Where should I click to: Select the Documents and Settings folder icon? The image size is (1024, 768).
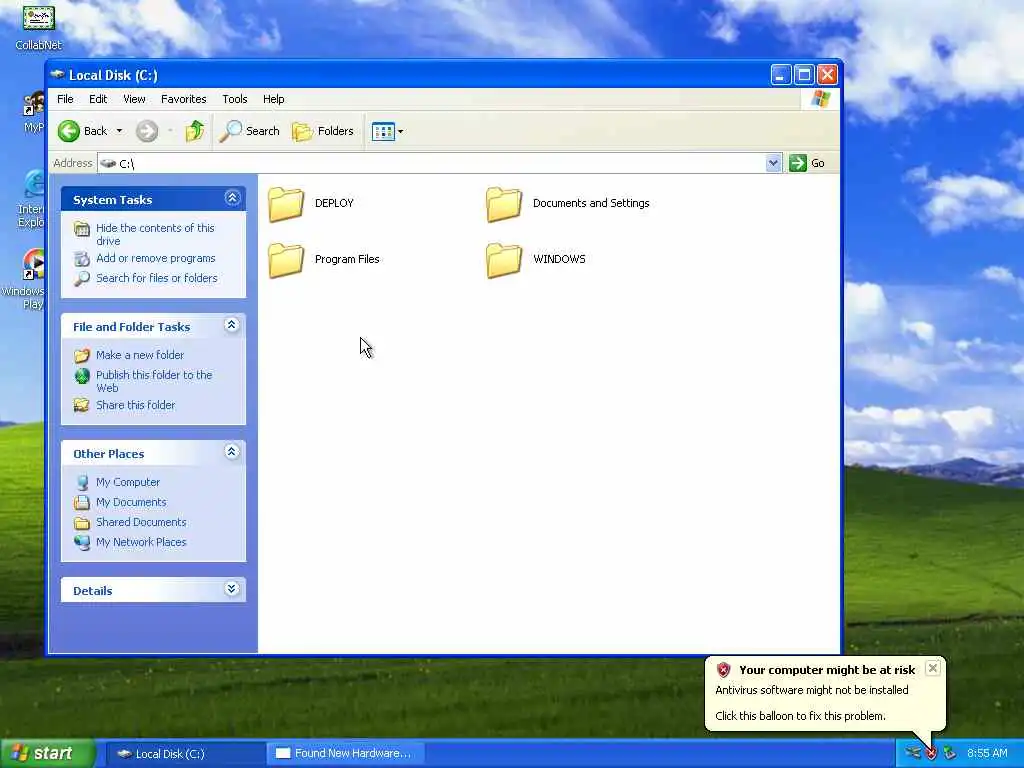pyautogui.click(x=504, y=204)
